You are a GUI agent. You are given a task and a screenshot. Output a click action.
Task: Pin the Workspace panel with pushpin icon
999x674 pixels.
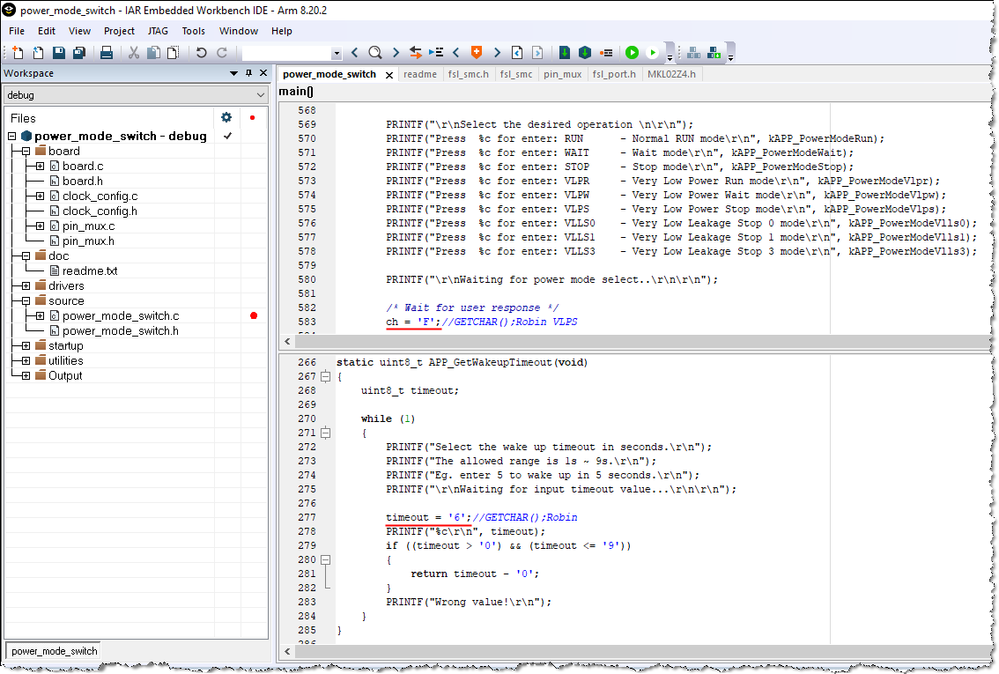(x=248, y=73)
